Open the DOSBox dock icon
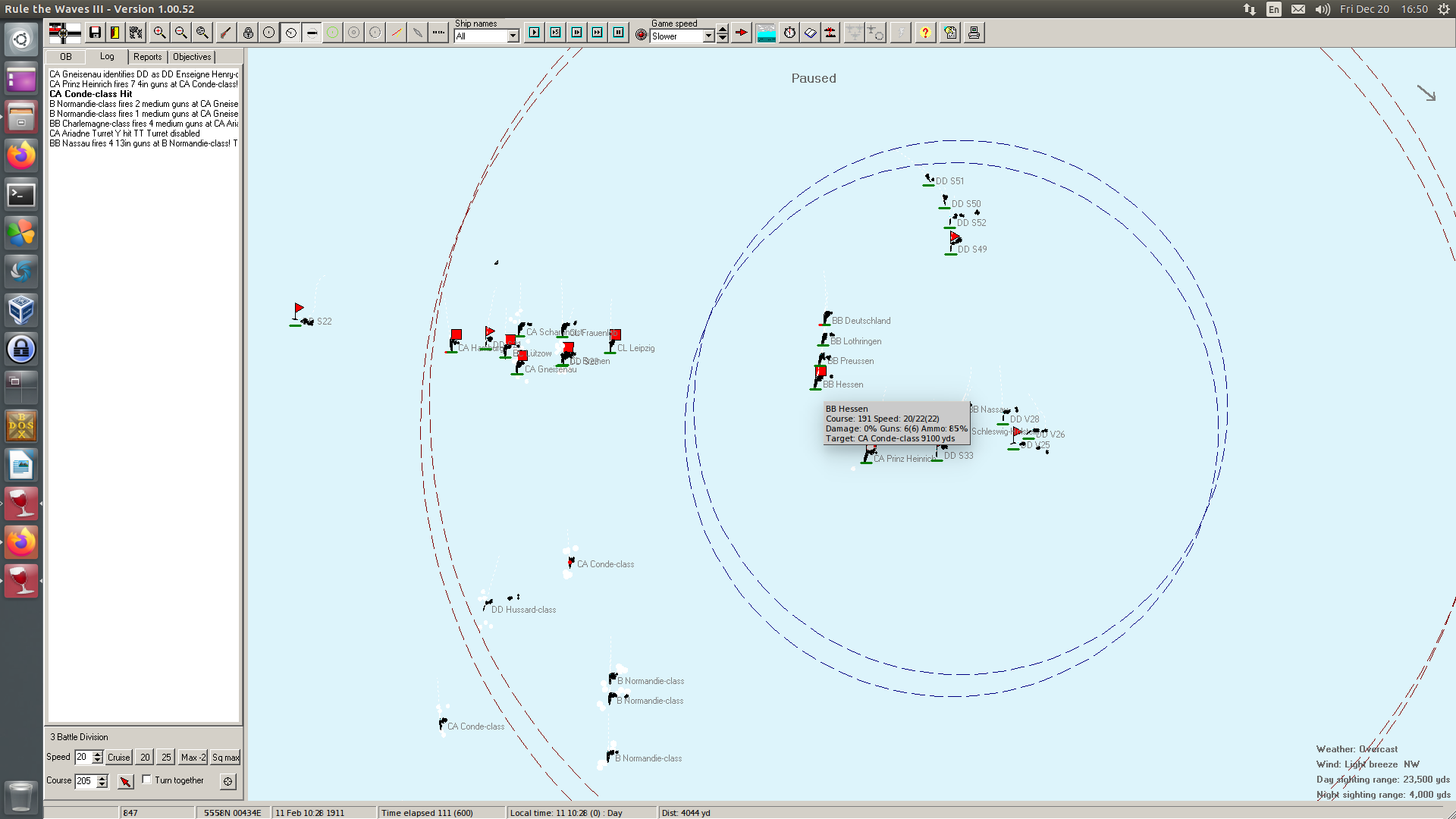The image size is (1456, 819). (x=21, y=426)
